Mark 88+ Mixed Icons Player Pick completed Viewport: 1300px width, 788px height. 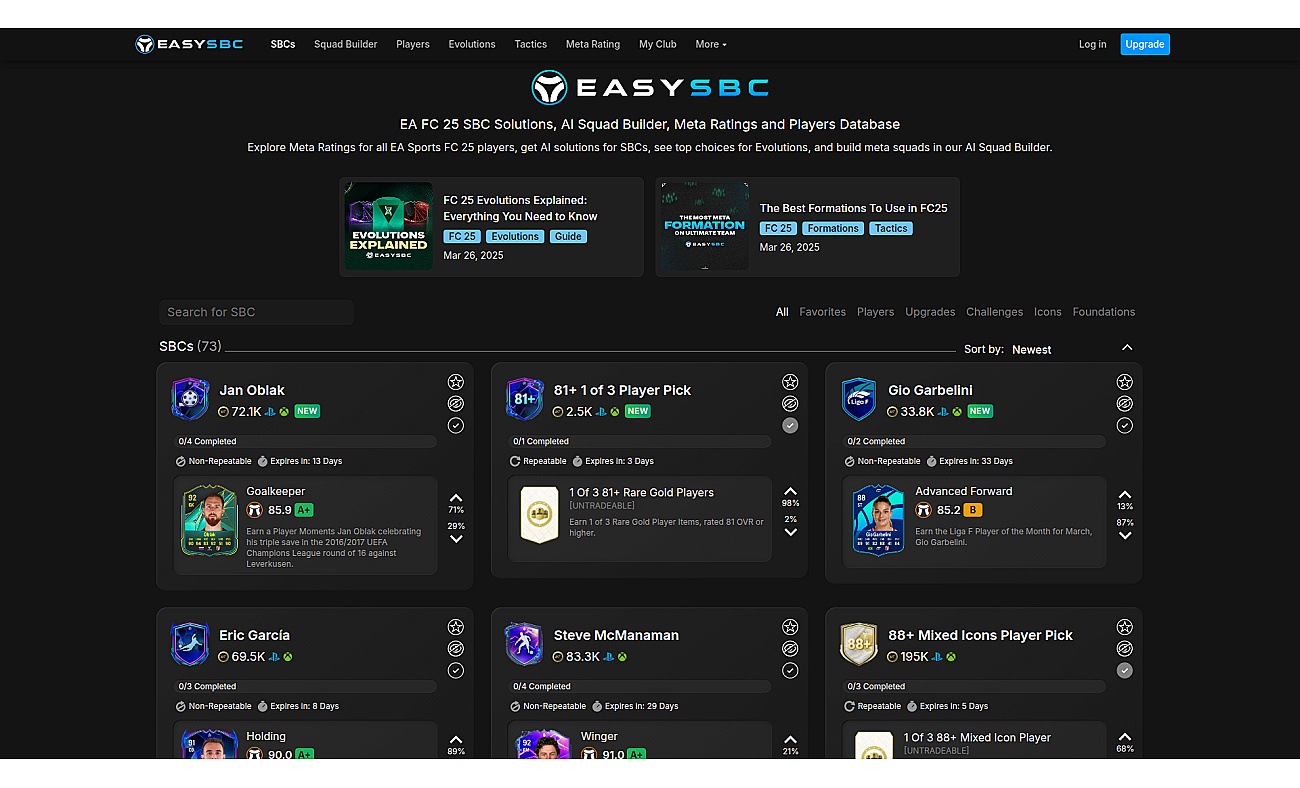click(x=1125, y=671)
